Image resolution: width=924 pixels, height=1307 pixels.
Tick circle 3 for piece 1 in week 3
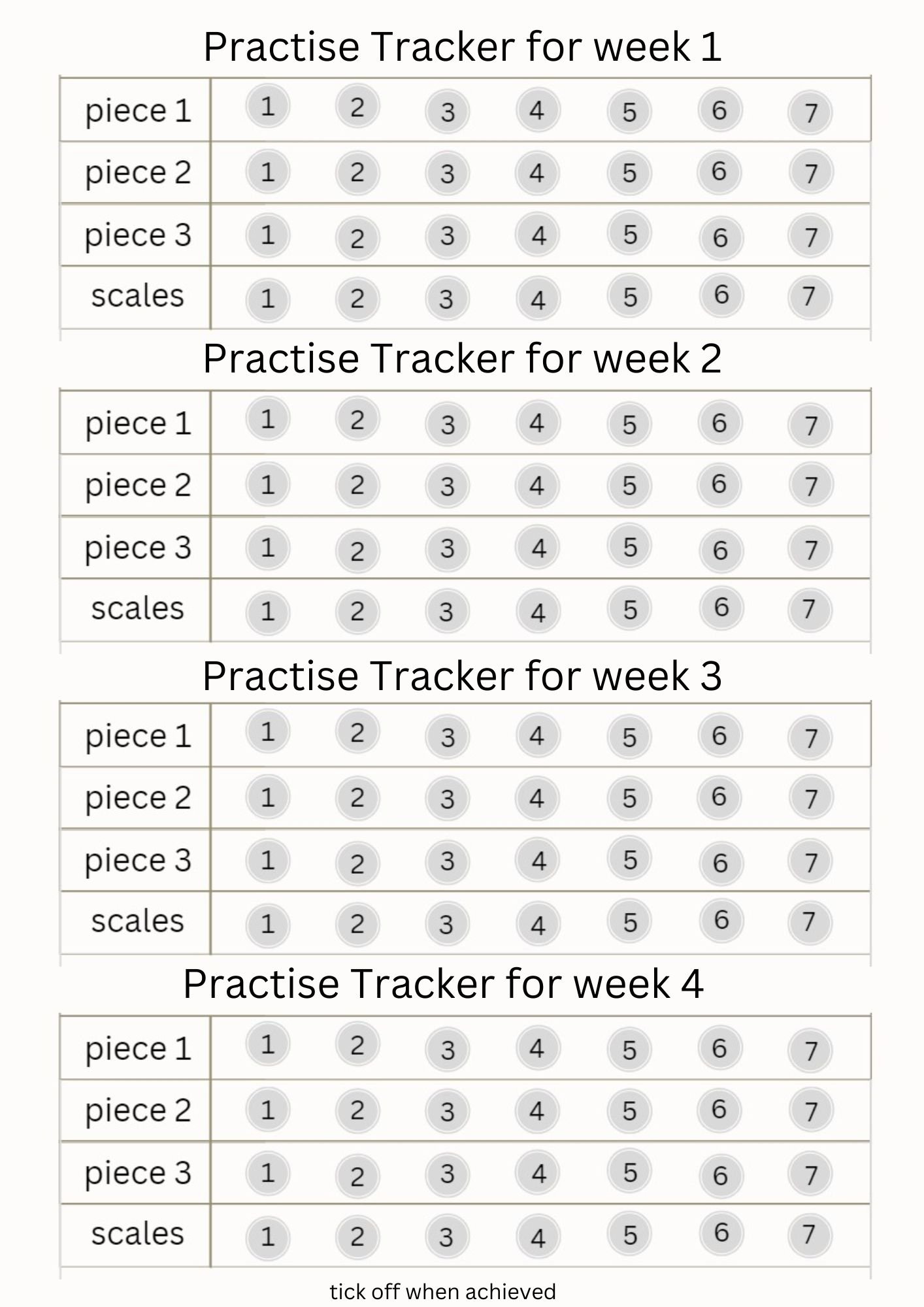(x=447, y=737)
